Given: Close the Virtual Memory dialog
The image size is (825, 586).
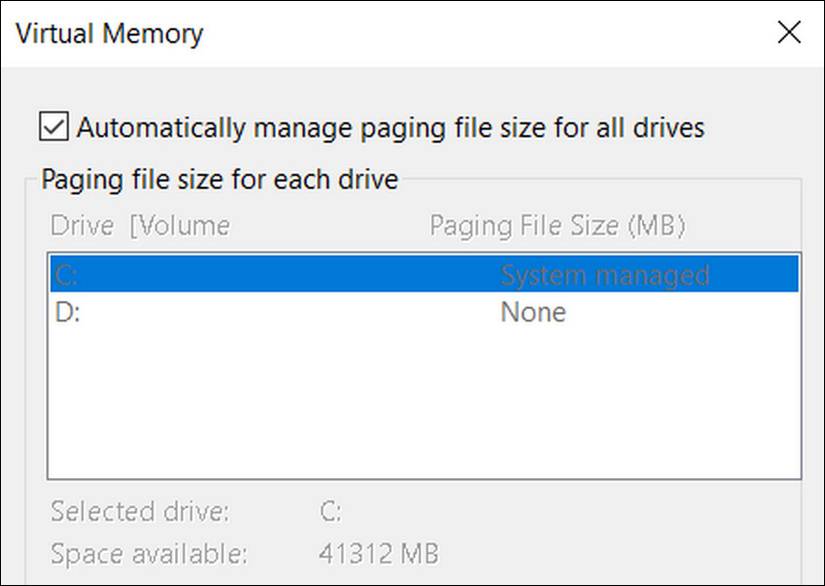Looking at the screenshot, I should [x=789, y=32].
